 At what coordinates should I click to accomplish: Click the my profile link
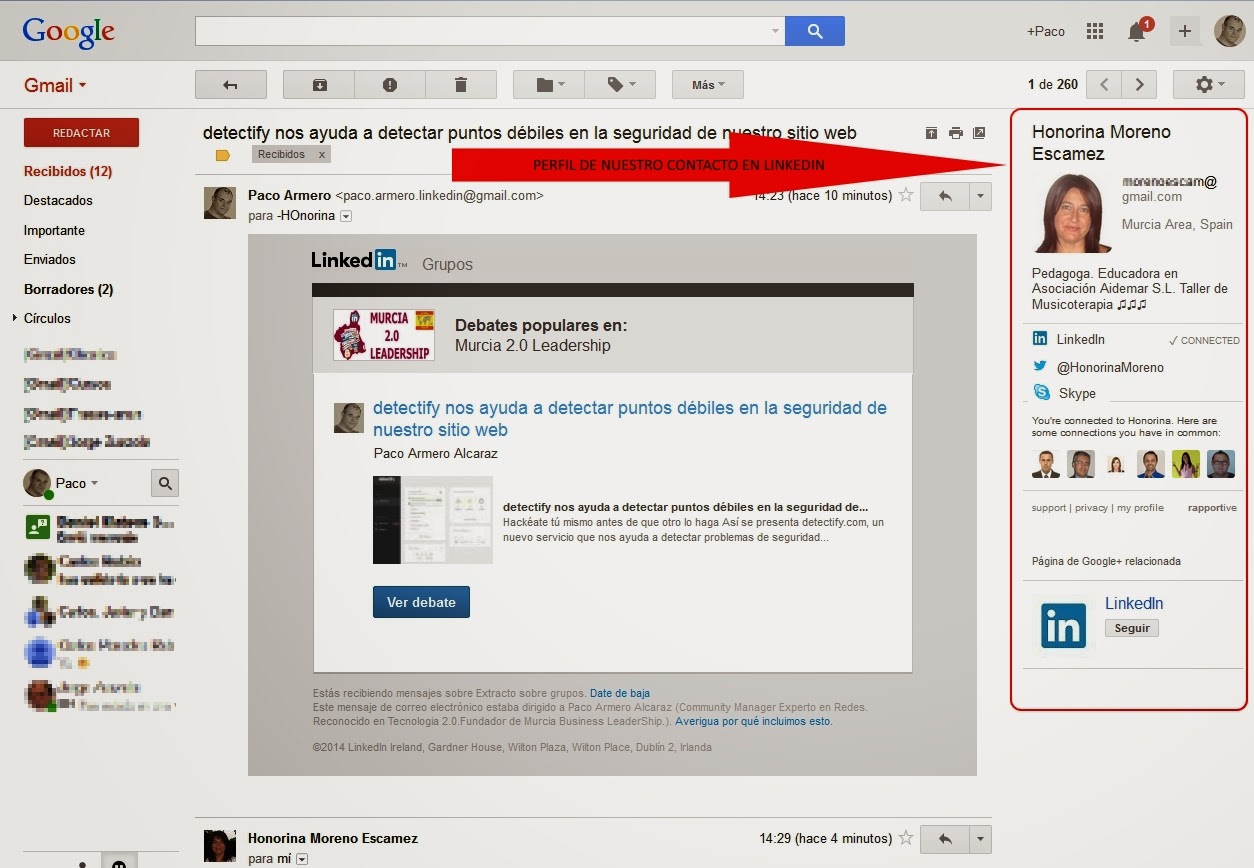[1140, 508]
